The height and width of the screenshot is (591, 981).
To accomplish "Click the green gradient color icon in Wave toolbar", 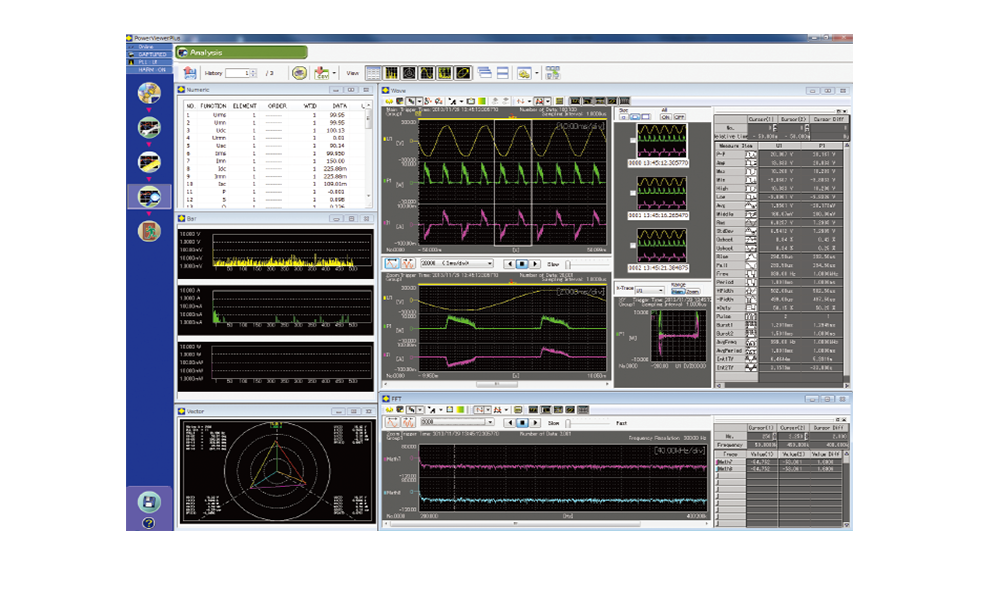I will tap(482, 101).
